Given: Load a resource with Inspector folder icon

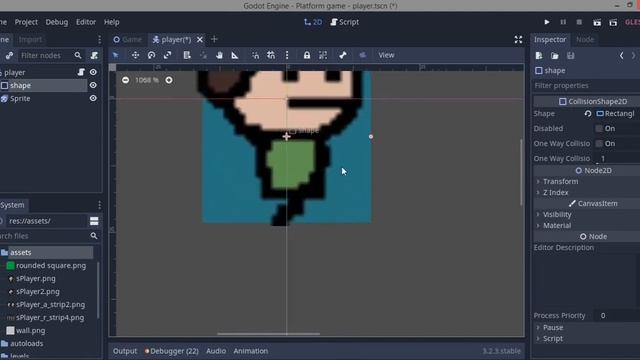Looking at the screenshot, I should pyautogui.click(x=555, y=56).
